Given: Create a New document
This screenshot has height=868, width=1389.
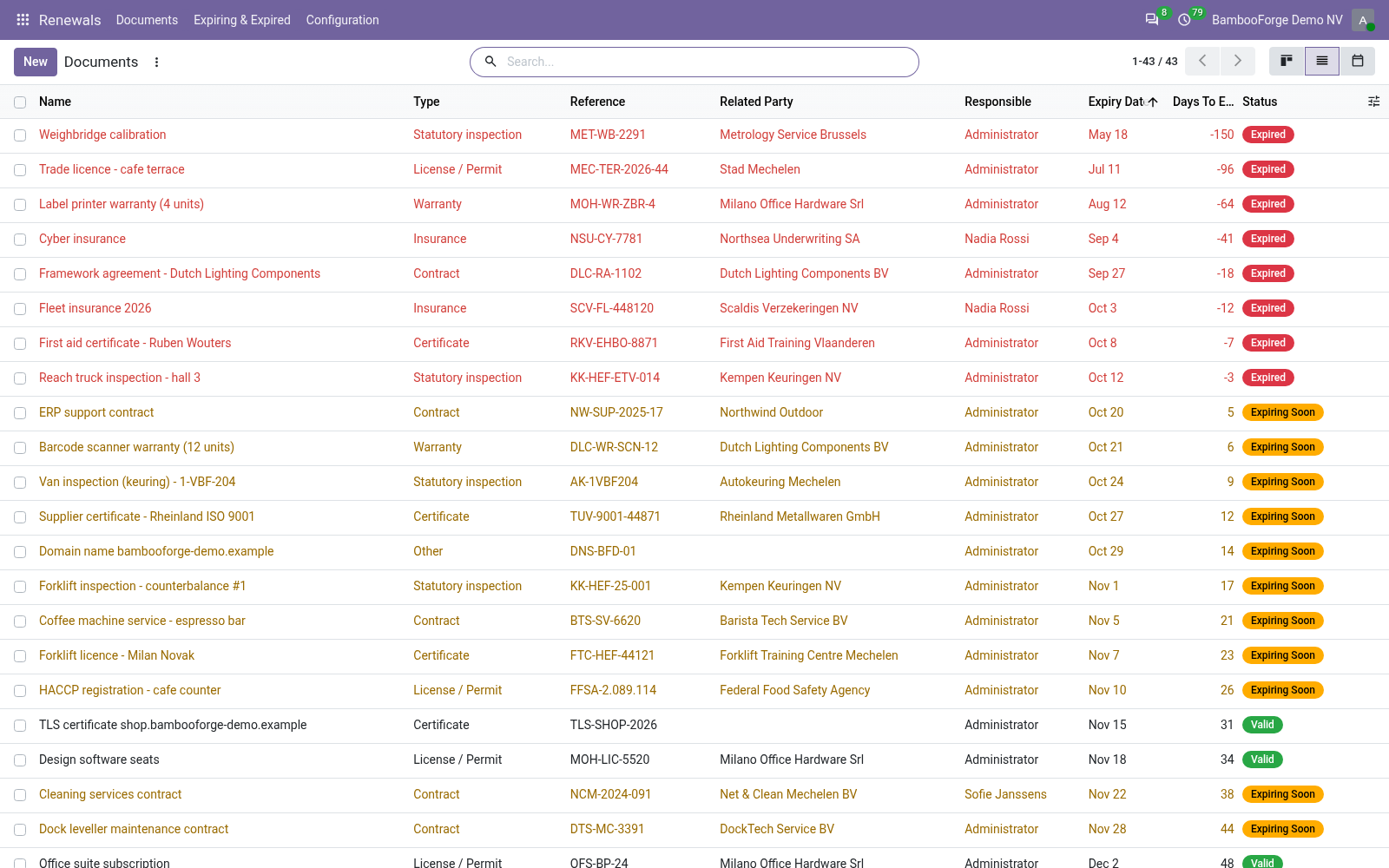Looking at the screenshot, I should 36,62.
